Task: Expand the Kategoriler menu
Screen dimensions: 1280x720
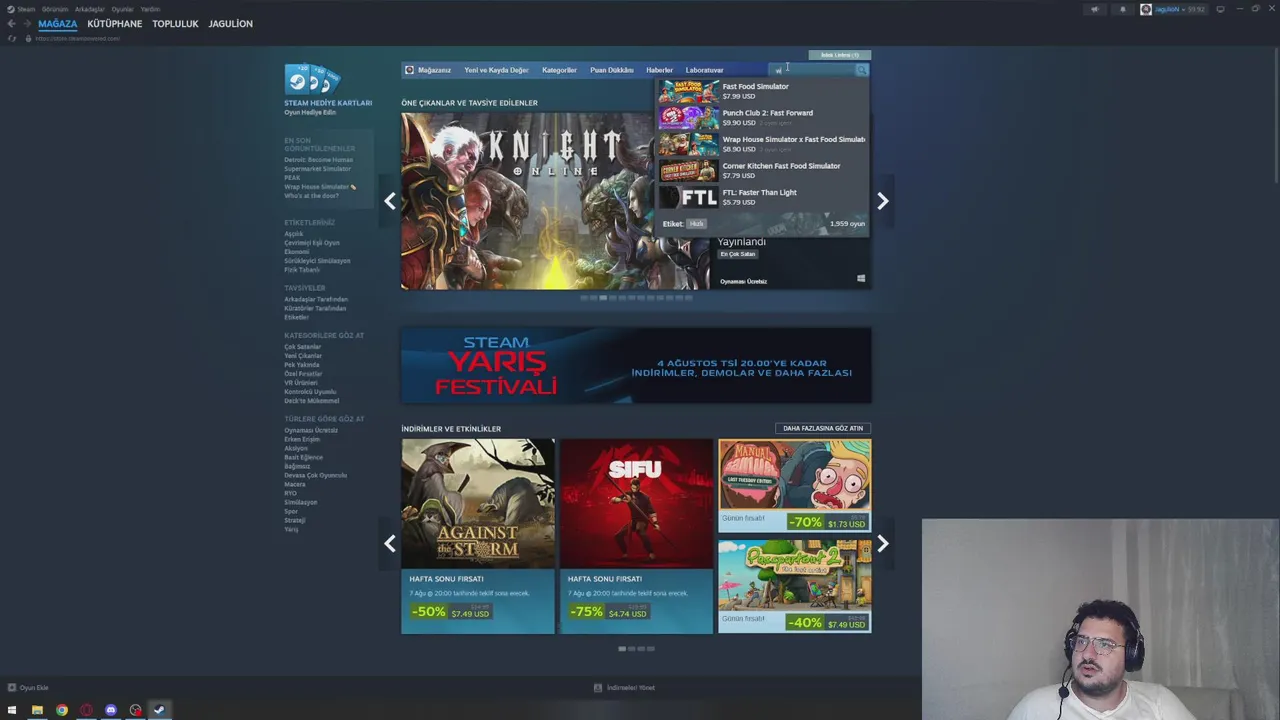Action: pos(559,70)
